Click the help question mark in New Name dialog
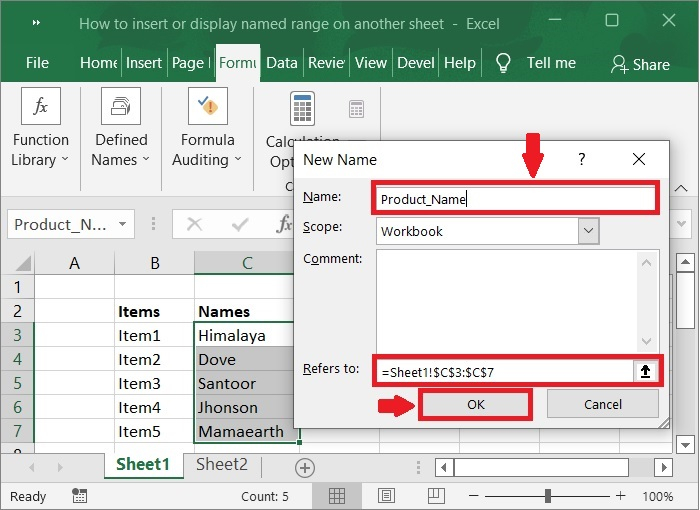This screenshot has height=510, width=700. tap(581, 159)
